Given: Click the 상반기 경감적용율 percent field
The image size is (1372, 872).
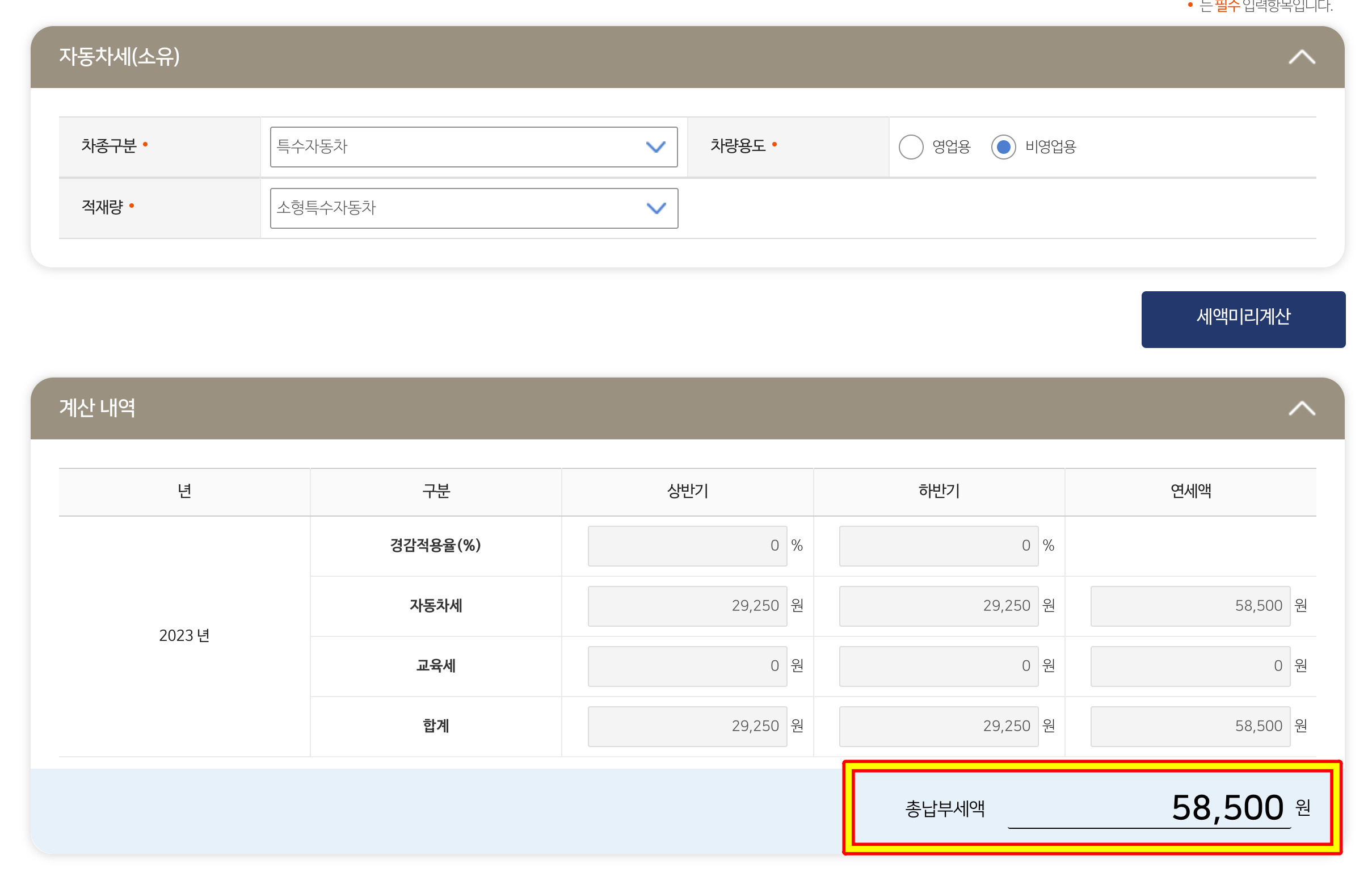Looking at the screenshot, I should pos(687,546).
